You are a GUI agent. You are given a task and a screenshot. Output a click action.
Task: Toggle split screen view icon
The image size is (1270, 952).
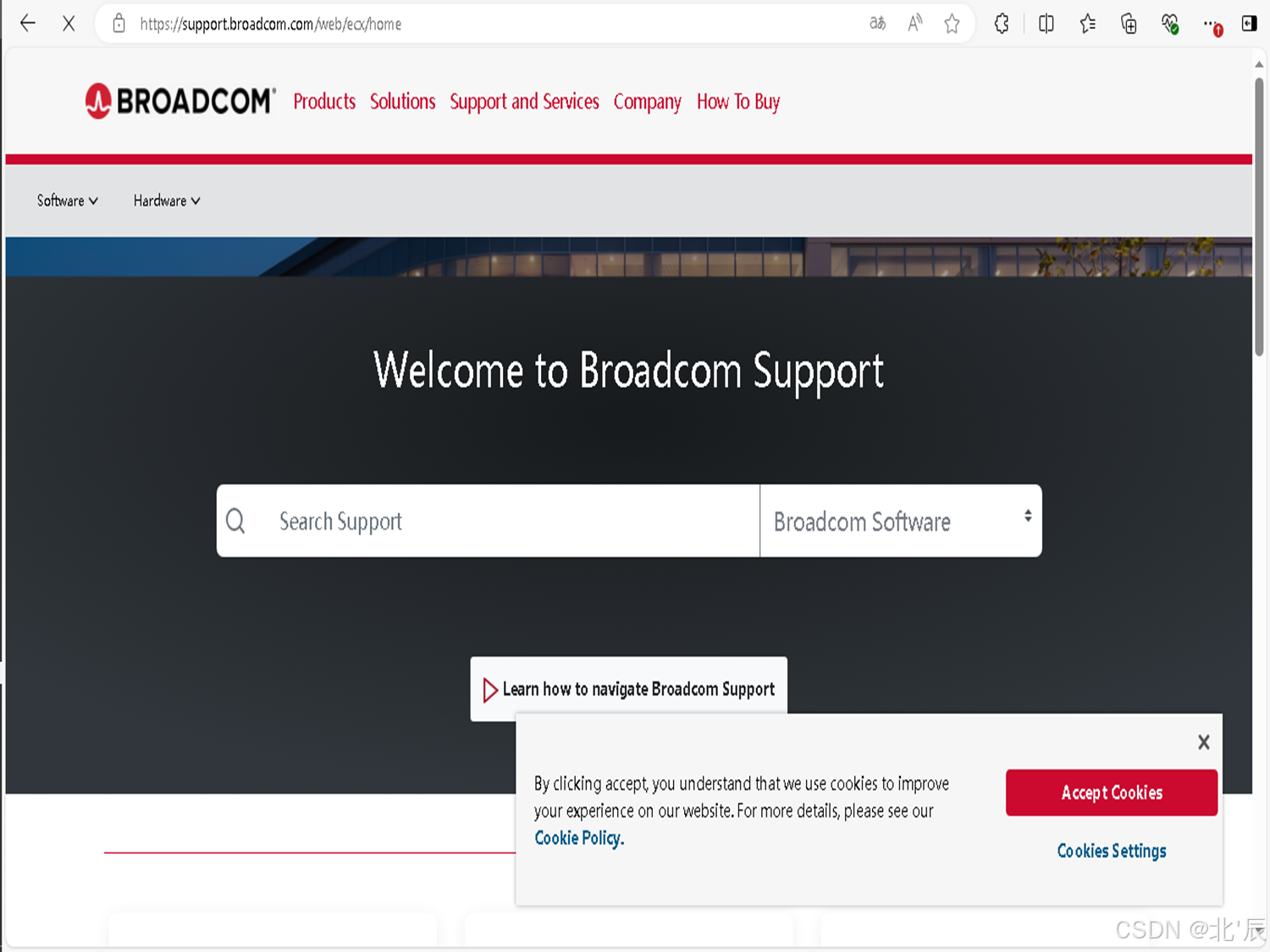click(1046, 24)
